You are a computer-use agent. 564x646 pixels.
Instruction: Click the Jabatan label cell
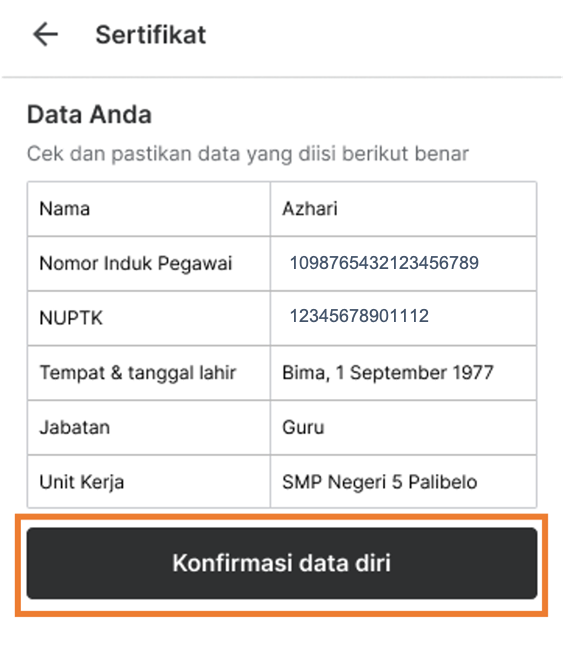tap(149, 427)
